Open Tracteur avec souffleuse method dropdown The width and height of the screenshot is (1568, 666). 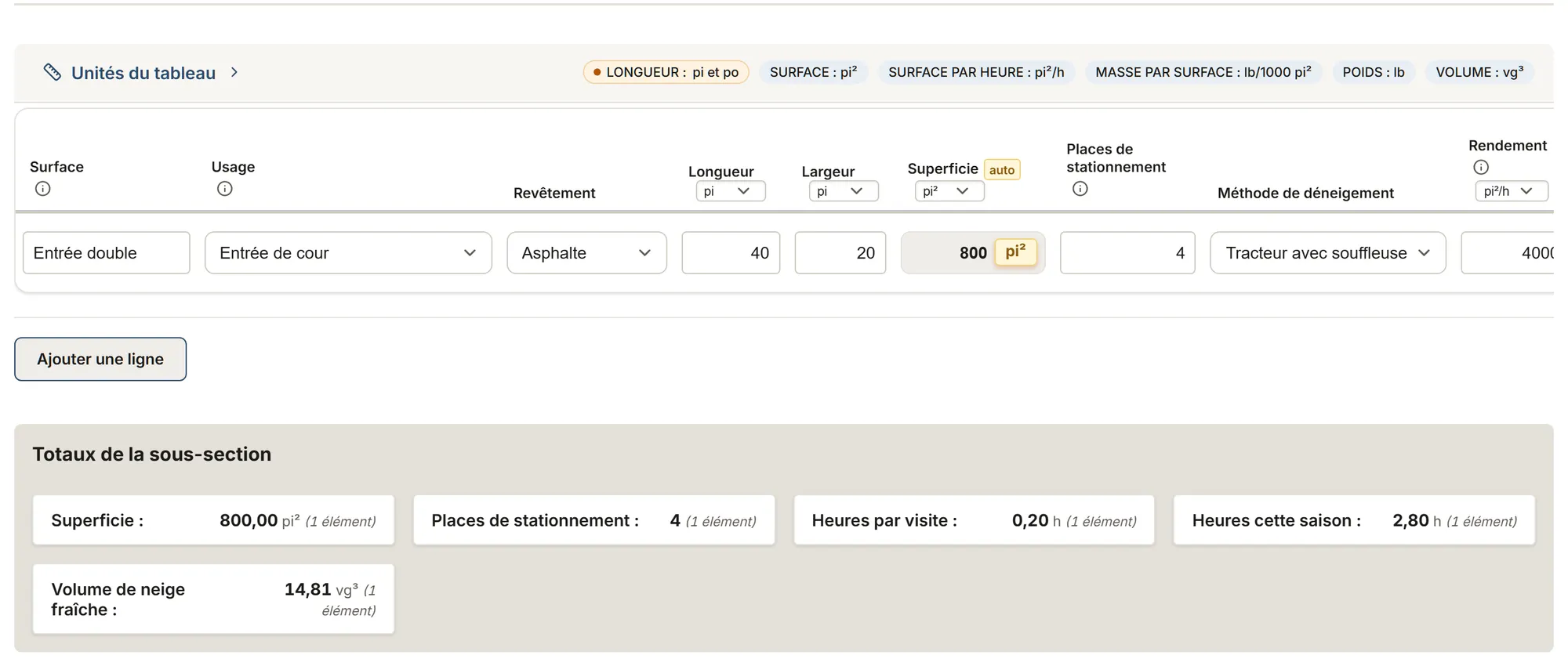pos(1328,253)
